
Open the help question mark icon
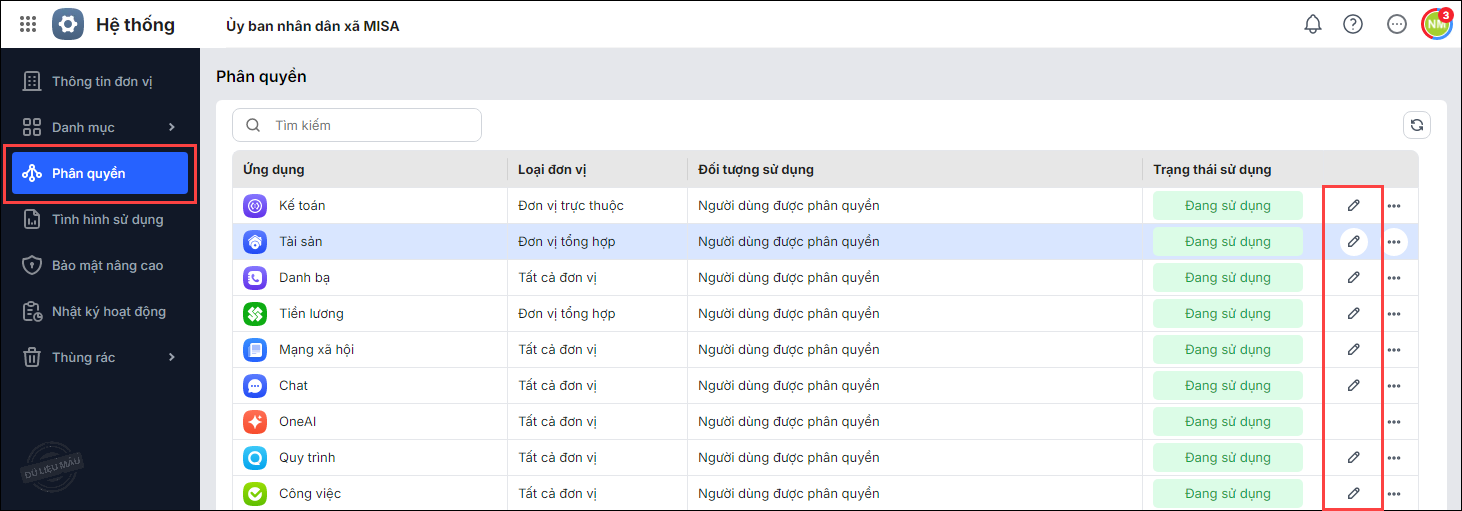tap(1353, 24)
